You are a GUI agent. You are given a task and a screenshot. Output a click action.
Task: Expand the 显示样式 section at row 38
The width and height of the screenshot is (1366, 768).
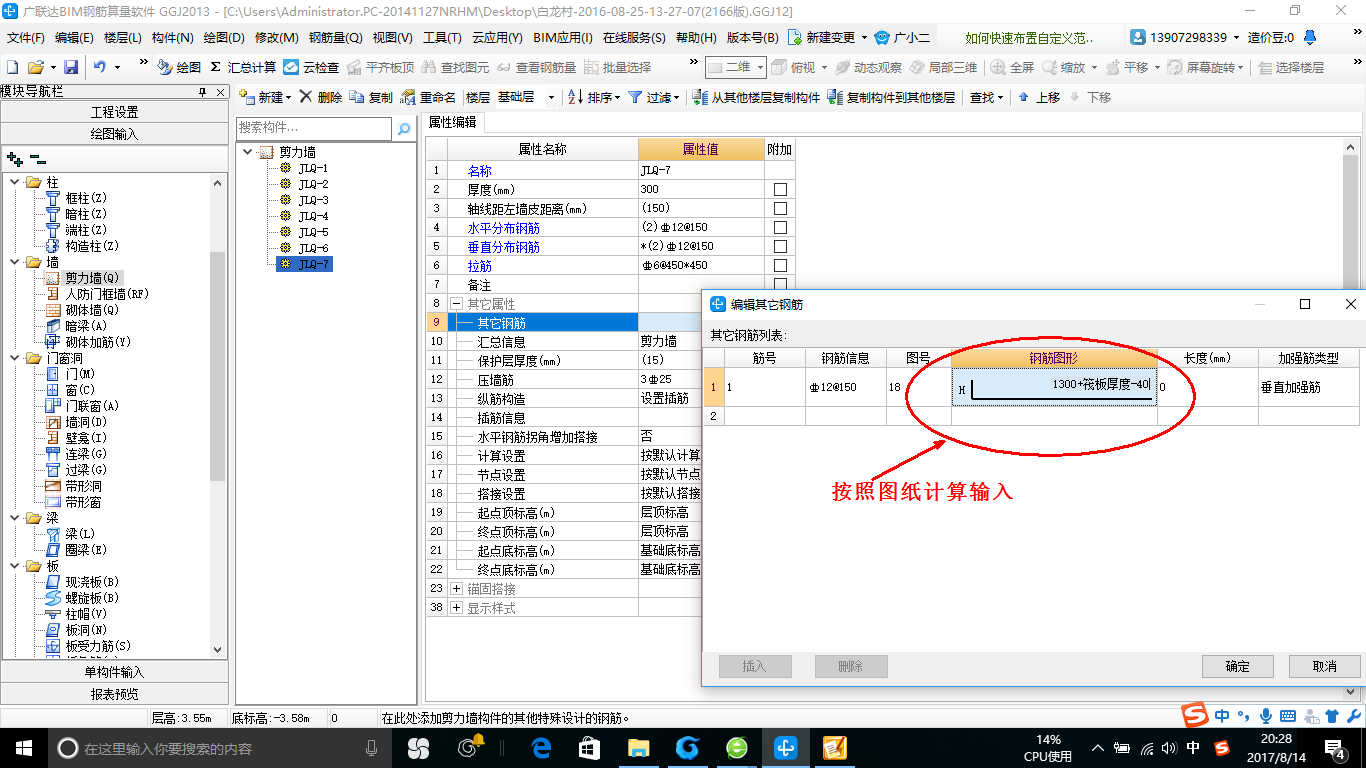click(456, 608)
